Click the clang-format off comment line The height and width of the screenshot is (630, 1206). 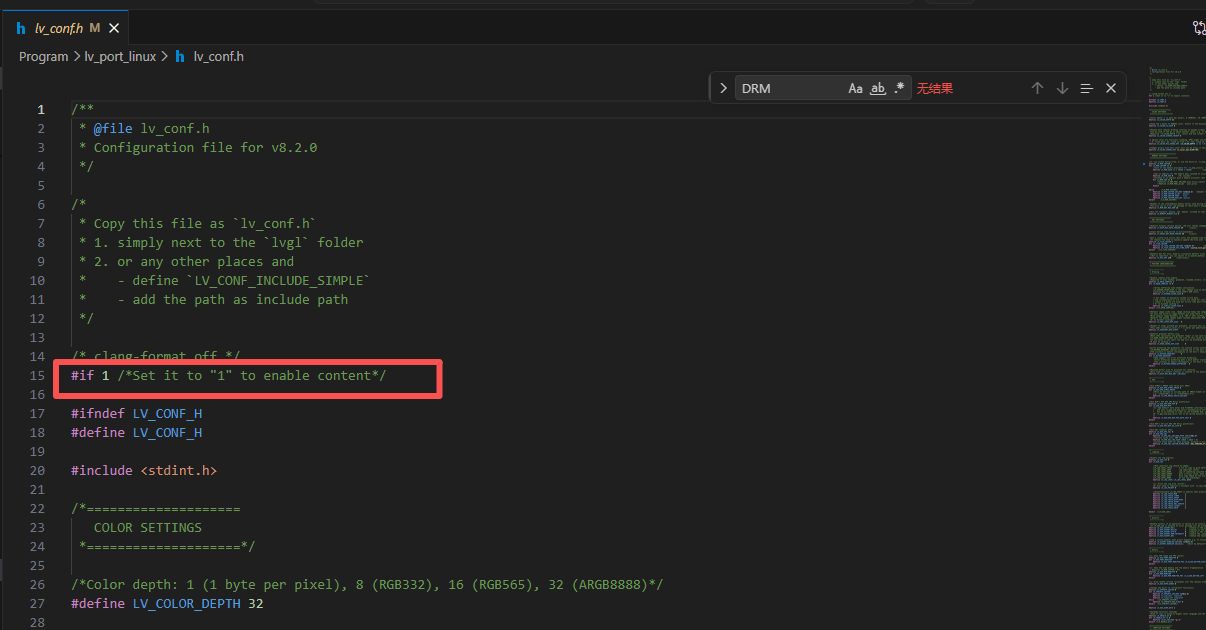tap(156, 356)
